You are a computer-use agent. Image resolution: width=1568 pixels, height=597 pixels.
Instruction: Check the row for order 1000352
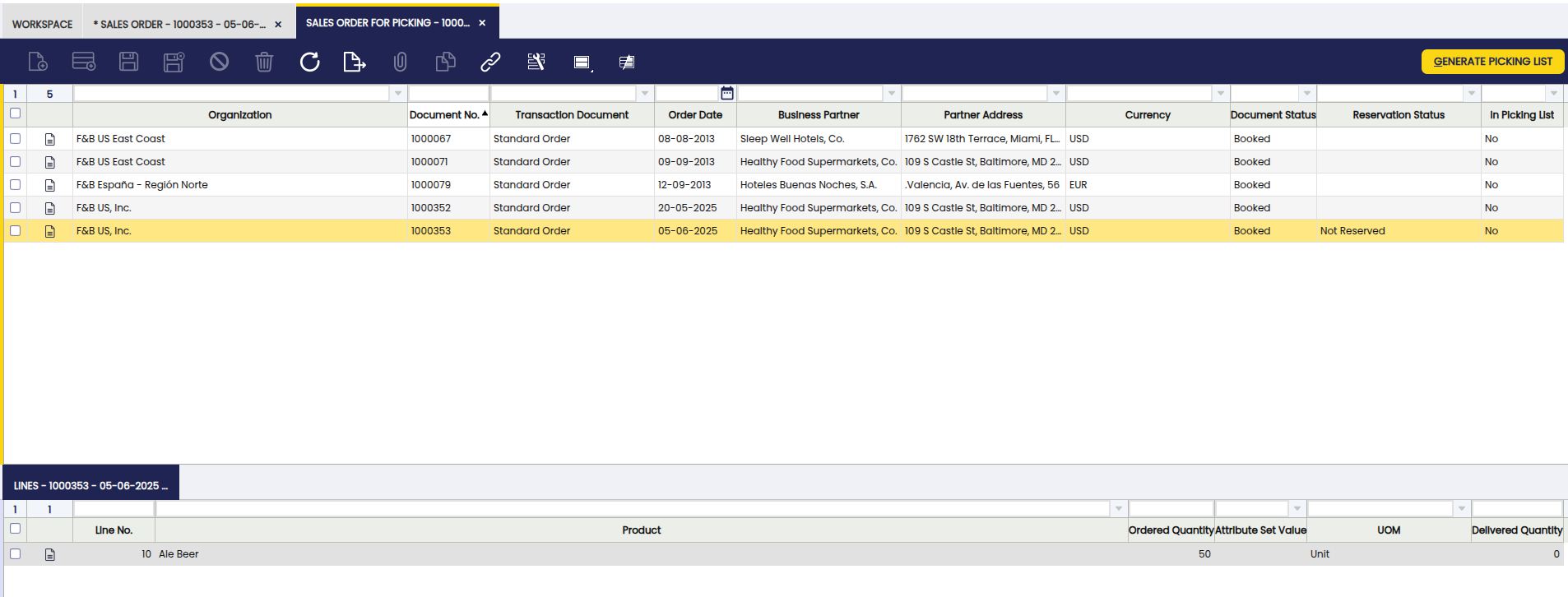coord(15,207)
